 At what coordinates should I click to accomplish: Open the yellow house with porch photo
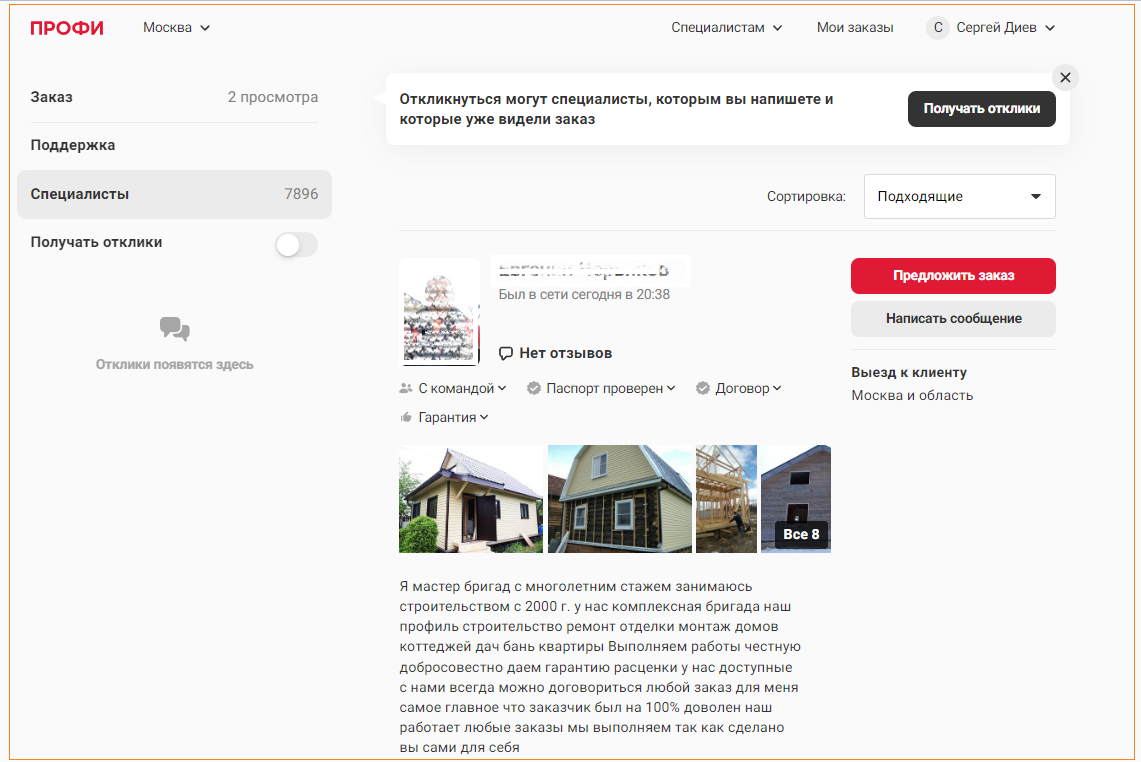(x=471, y=499)
